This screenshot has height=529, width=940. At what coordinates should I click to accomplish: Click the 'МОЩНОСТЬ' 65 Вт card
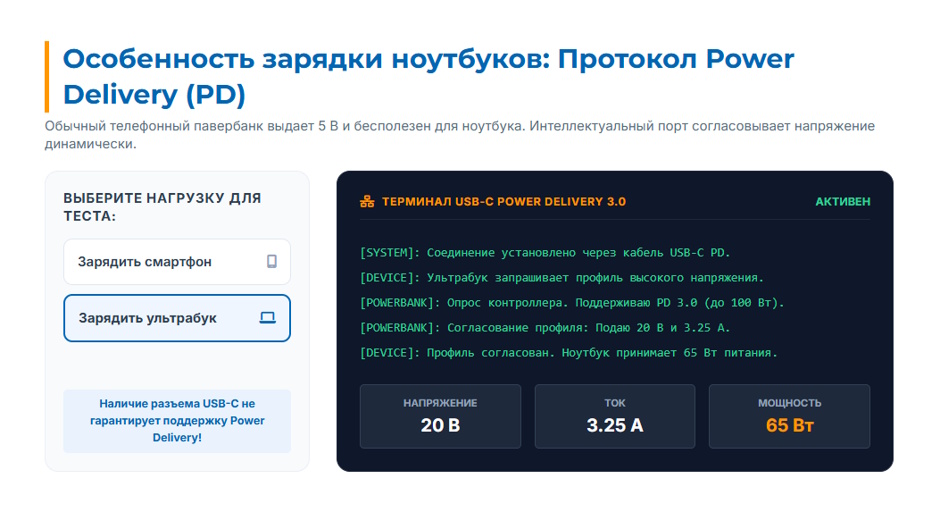[789, 416]
